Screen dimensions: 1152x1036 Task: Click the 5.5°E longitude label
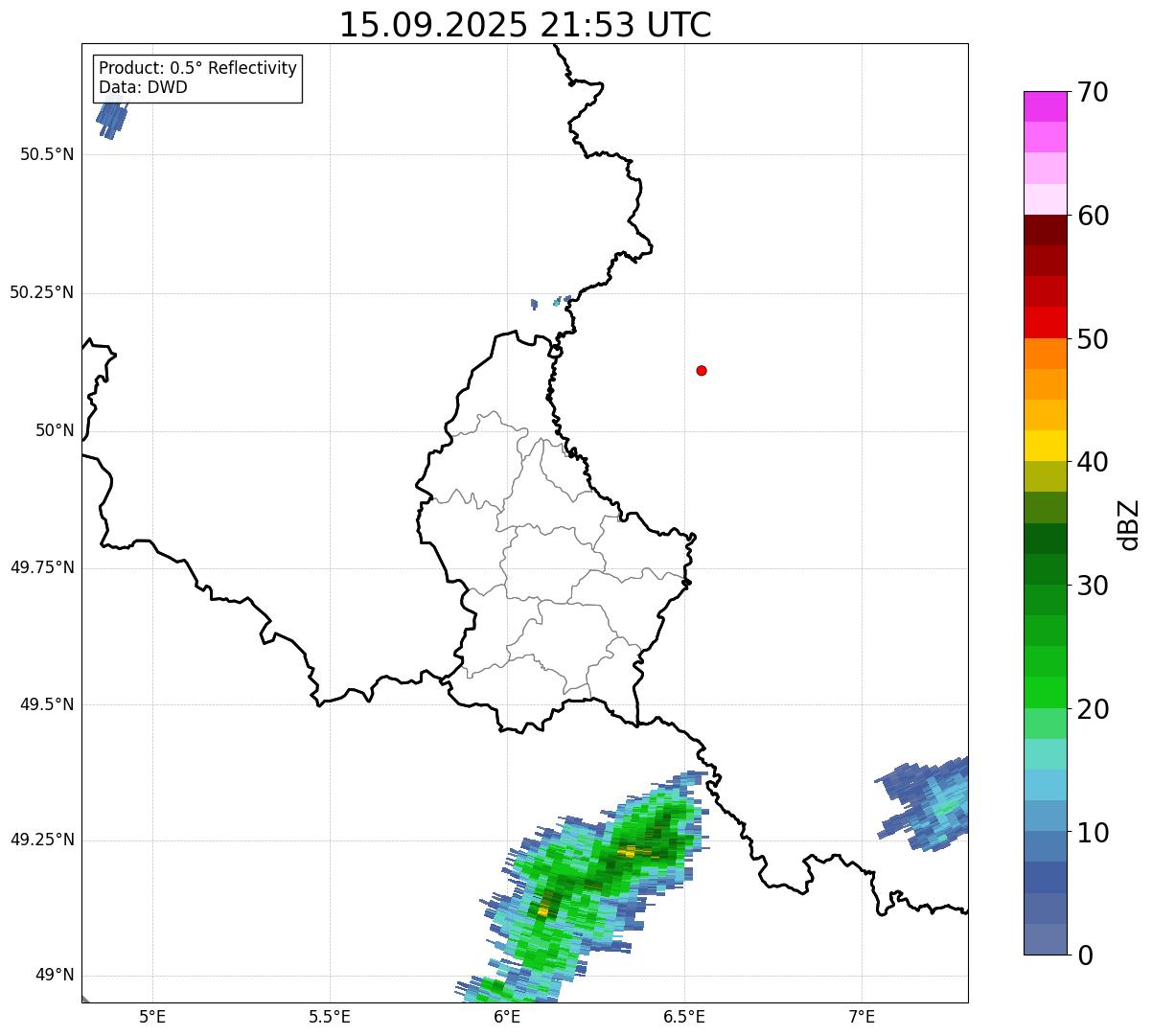point(330,1017)
